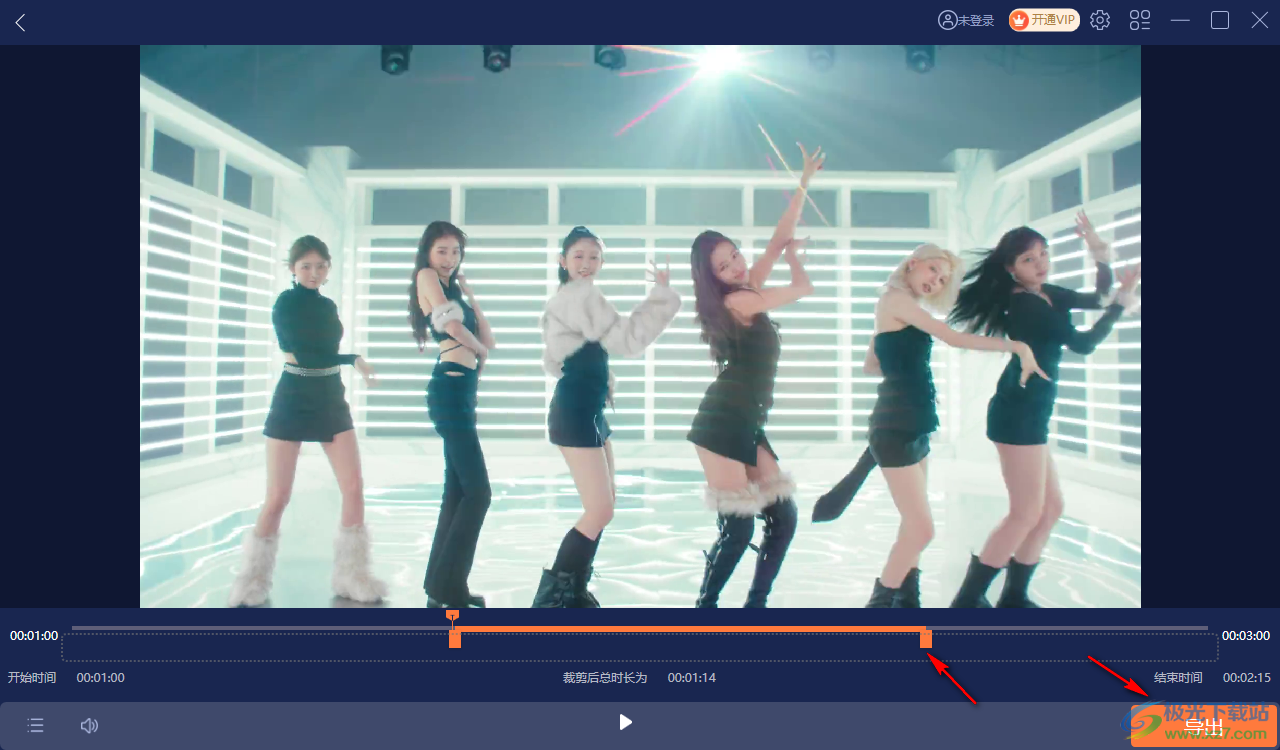Click the playhead marker above the timeline
Screen dimensions: 1280x750
click(453, 615)
